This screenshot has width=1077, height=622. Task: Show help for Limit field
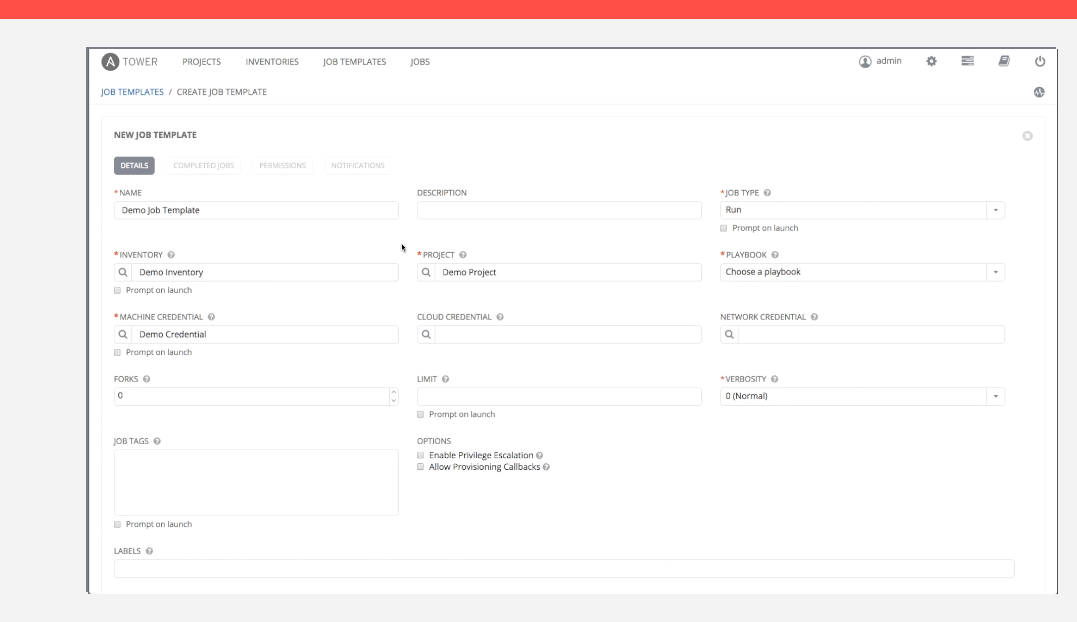tap(445, 379)
